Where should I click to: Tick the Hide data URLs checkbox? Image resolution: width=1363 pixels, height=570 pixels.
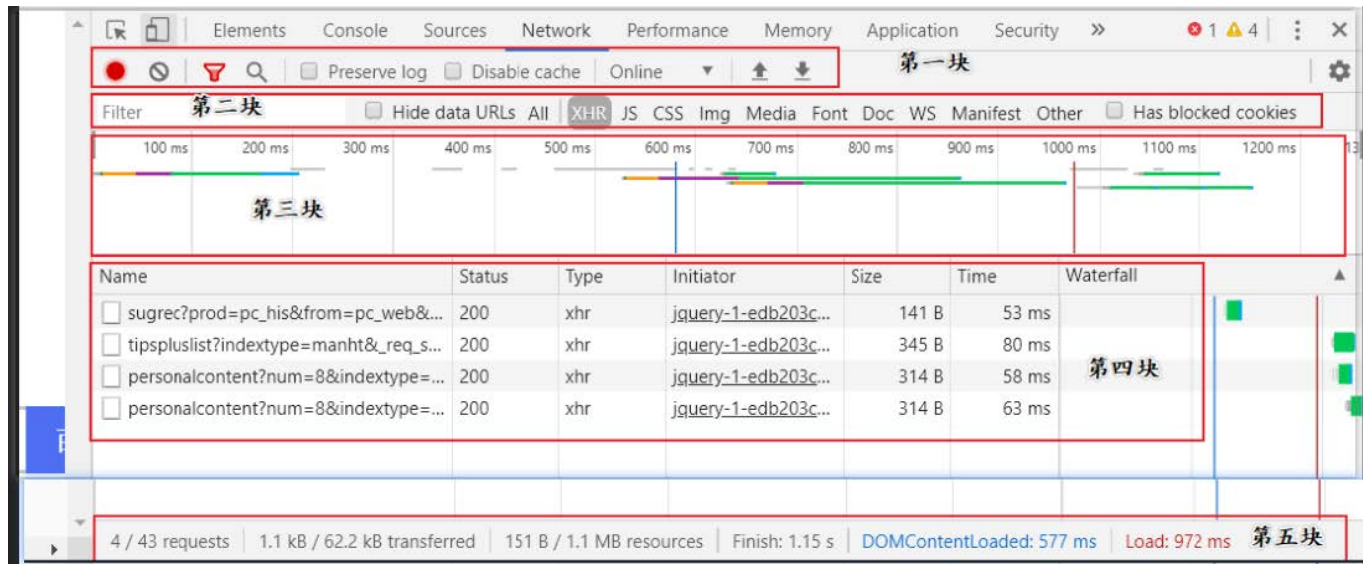(x=374, y=112)
